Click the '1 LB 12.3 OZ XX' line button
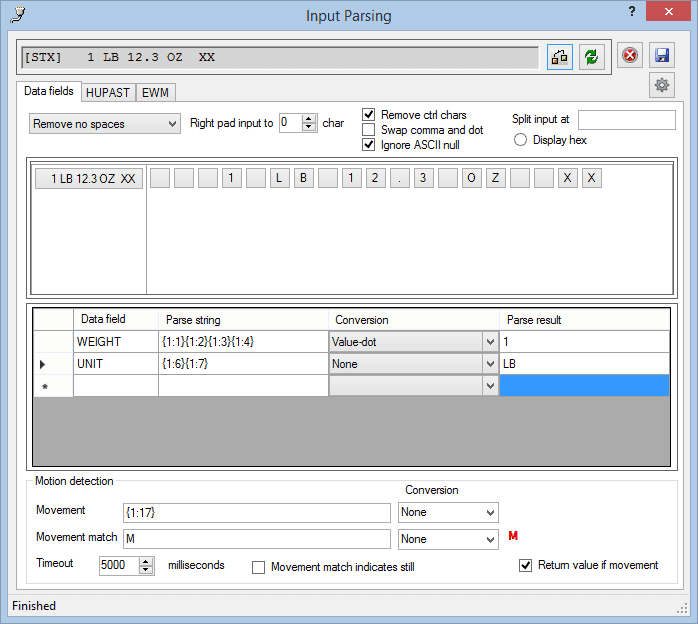This screenshot has width=698, height=624. click(89, 178)
